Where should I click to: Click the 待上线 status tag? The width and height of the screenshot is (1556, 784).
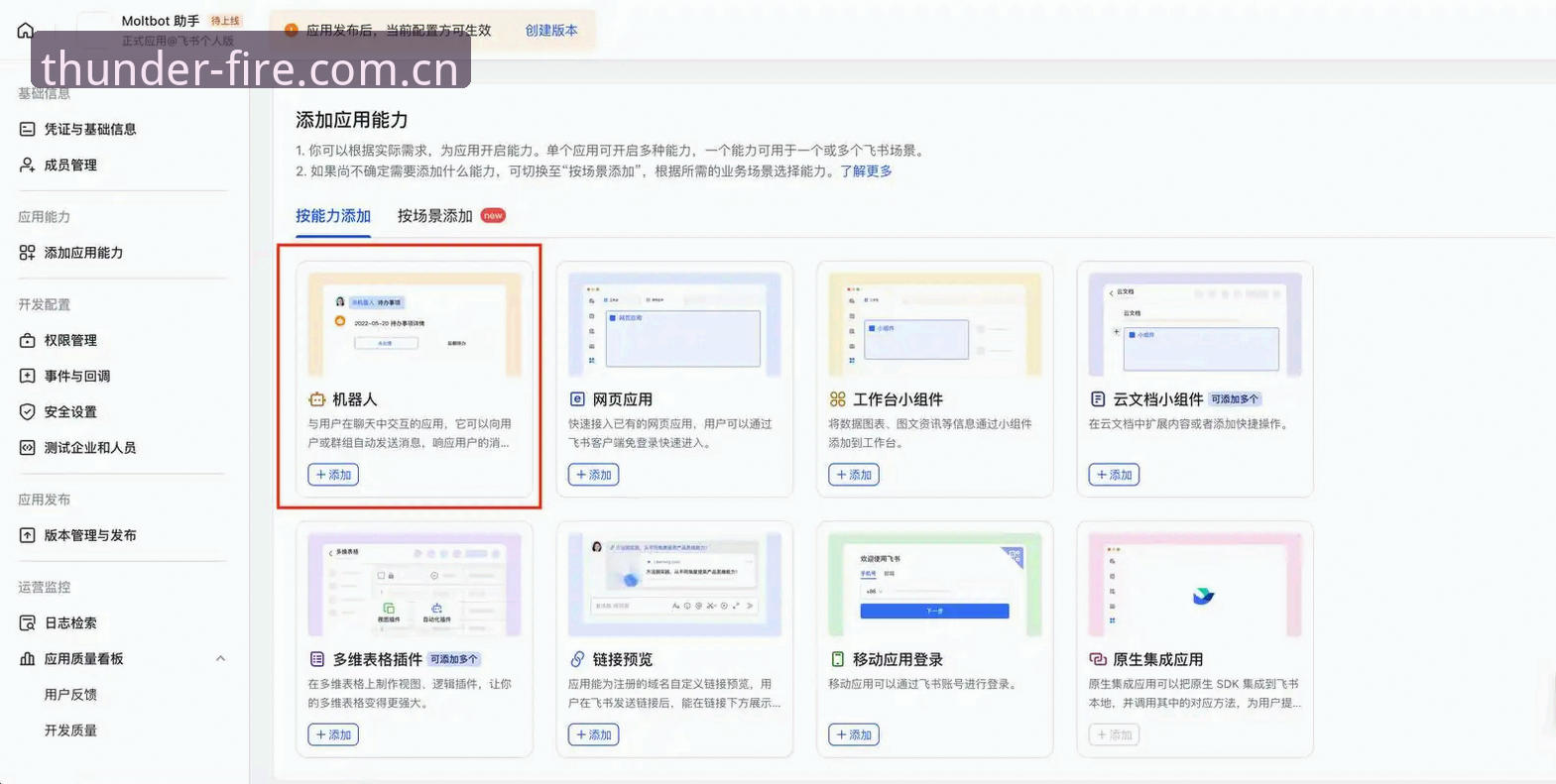click(x=225, y=21)
